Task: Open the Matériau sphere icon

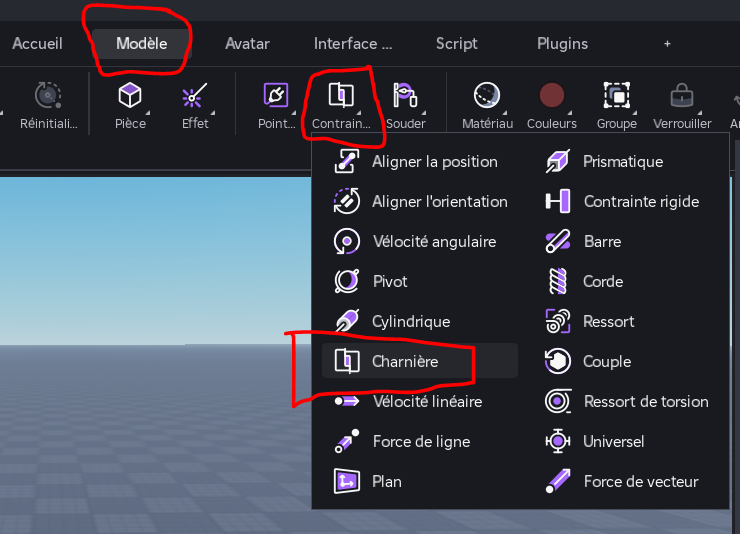Action: click(487, 96)
